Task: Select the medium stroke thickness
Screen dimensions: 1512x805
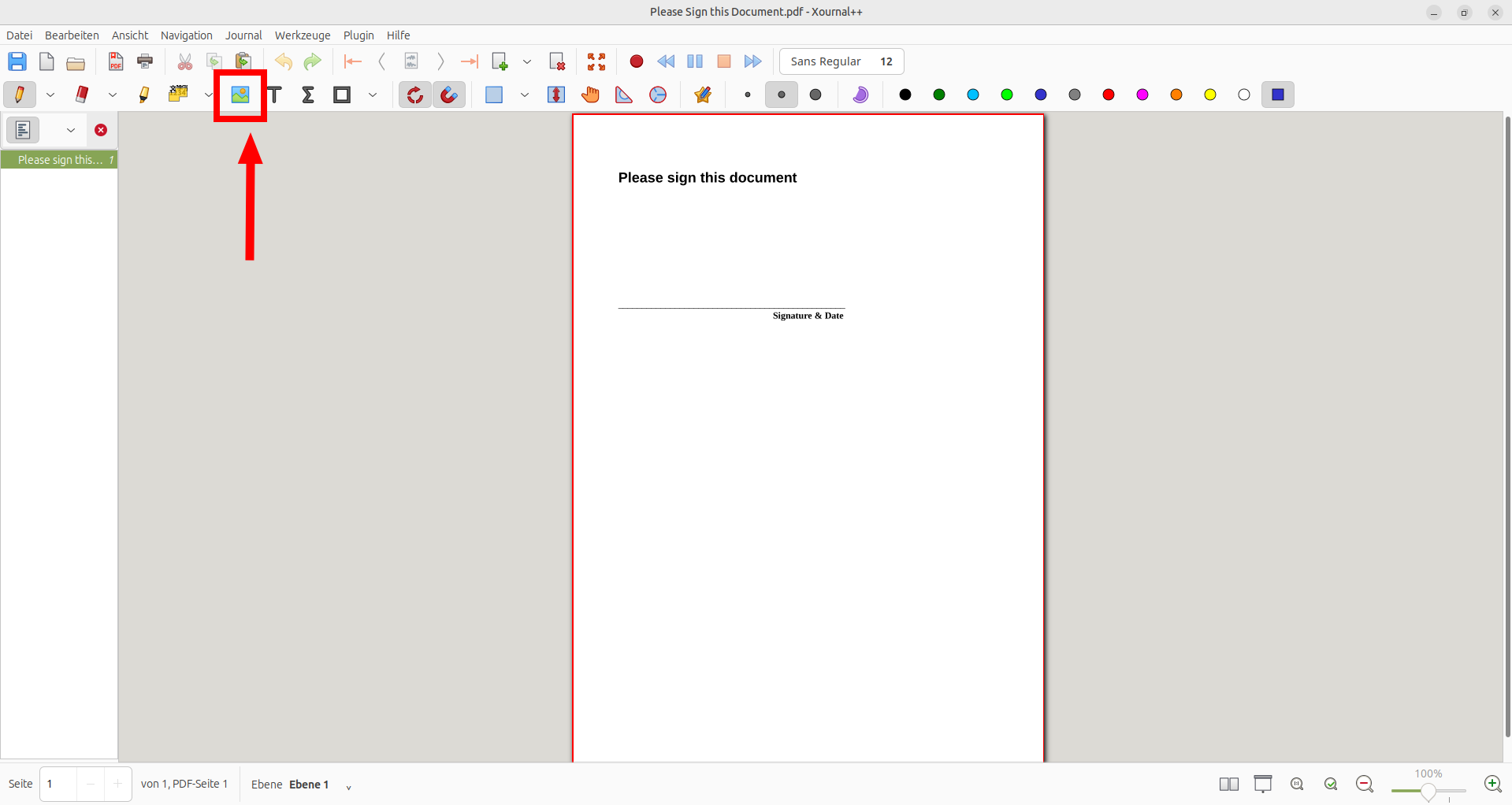Action: point(781,95)
